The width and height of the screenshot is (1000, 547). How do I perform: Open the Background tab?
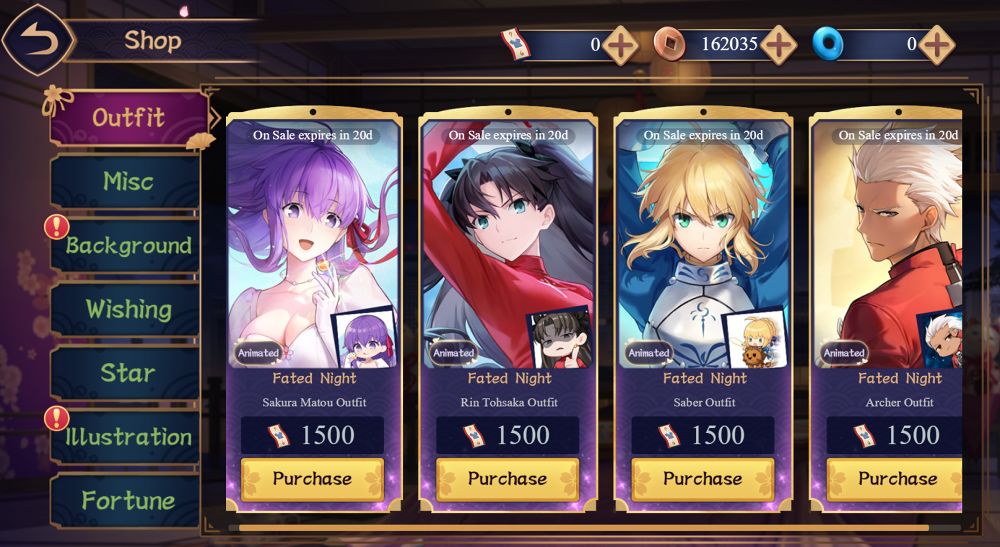click(x=126, y=245)
